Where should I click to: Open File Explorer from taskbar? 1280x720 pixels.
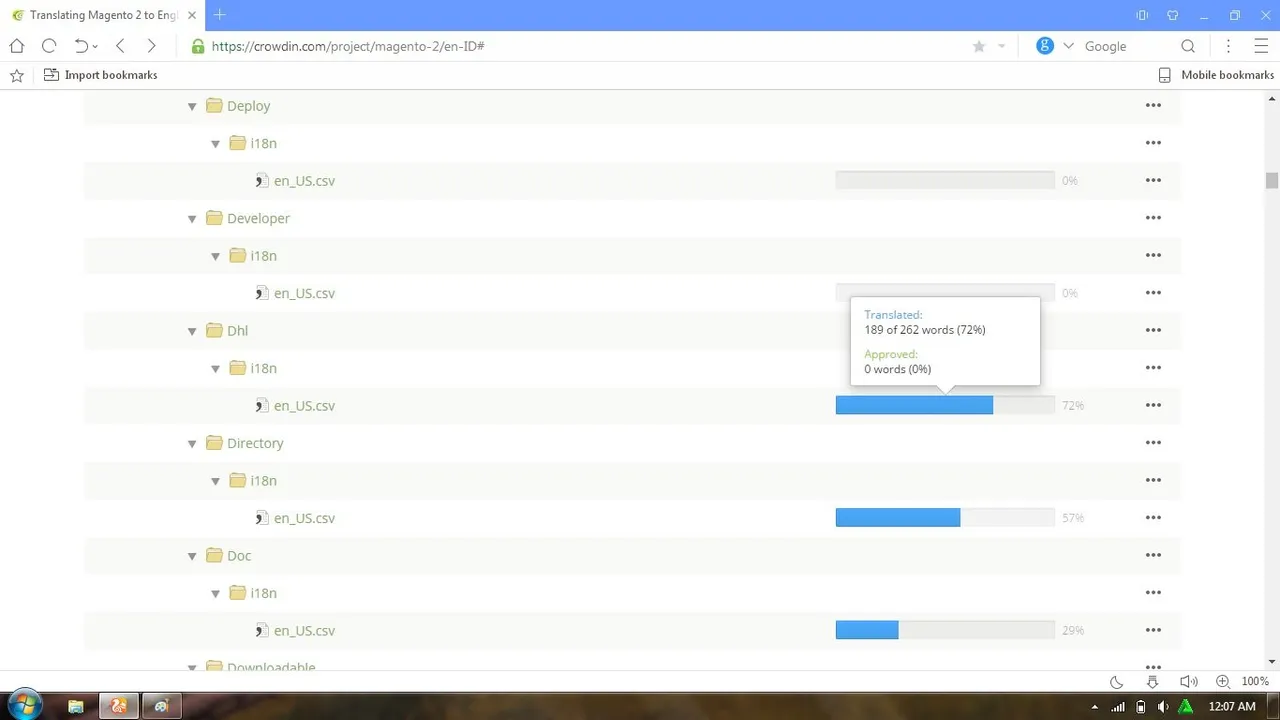point(75,706)
